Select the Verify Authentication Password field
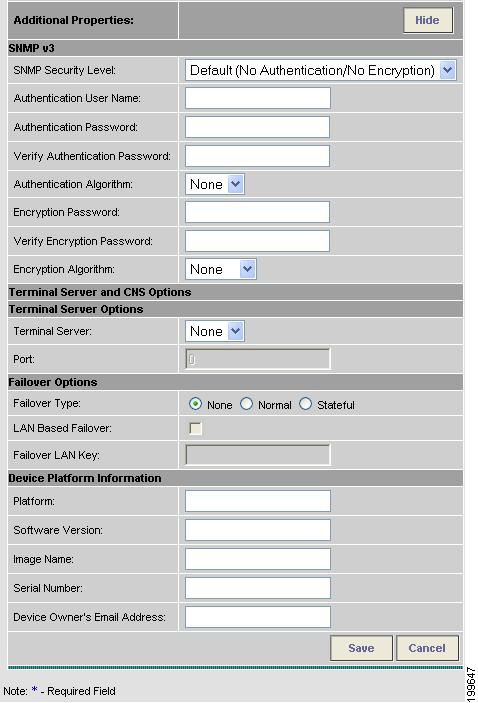This screenshot has width=478, height=703. pos(257,156)
